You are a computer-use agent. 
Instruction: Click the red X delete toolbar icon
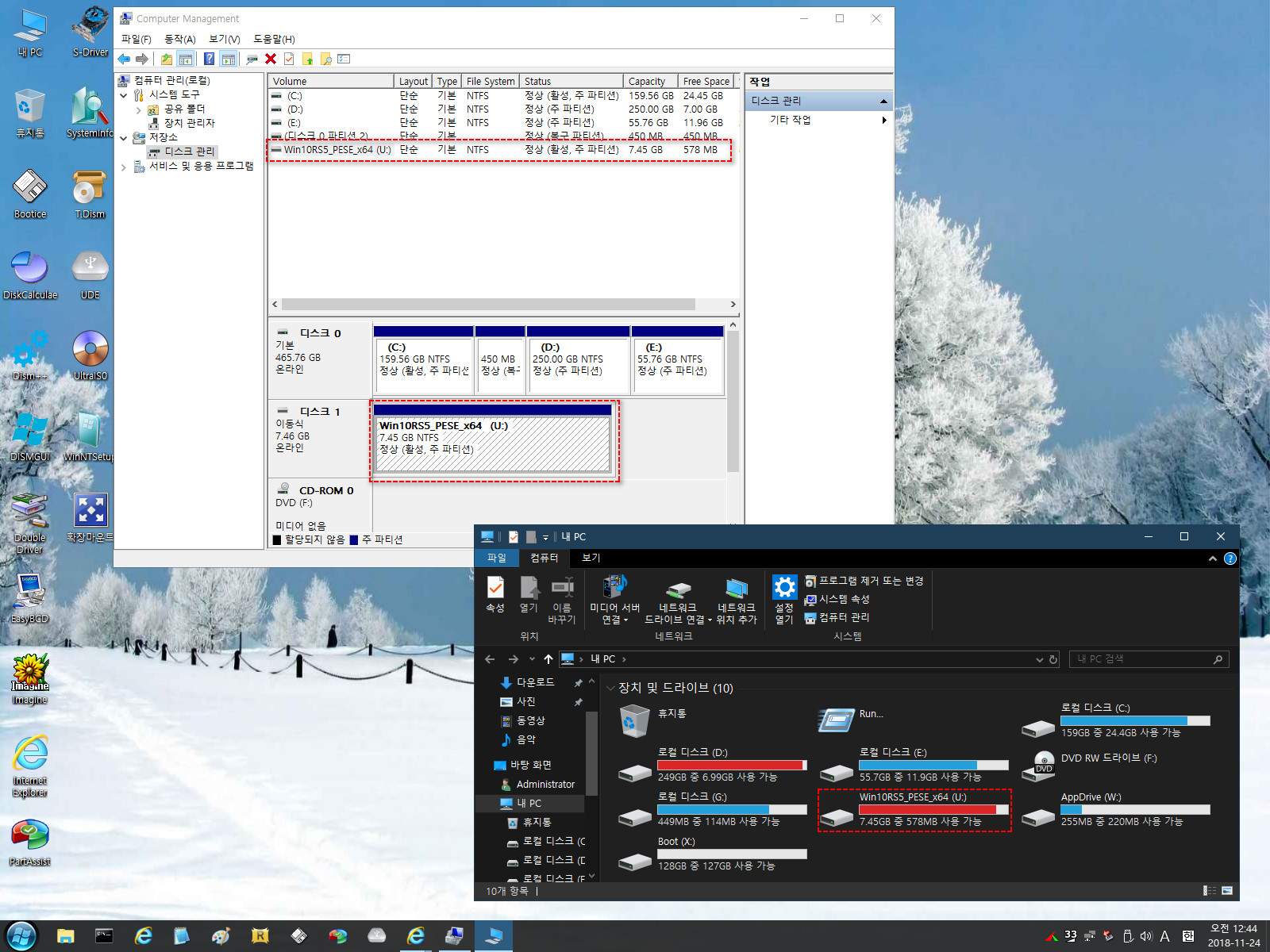[x=271, y=59]
